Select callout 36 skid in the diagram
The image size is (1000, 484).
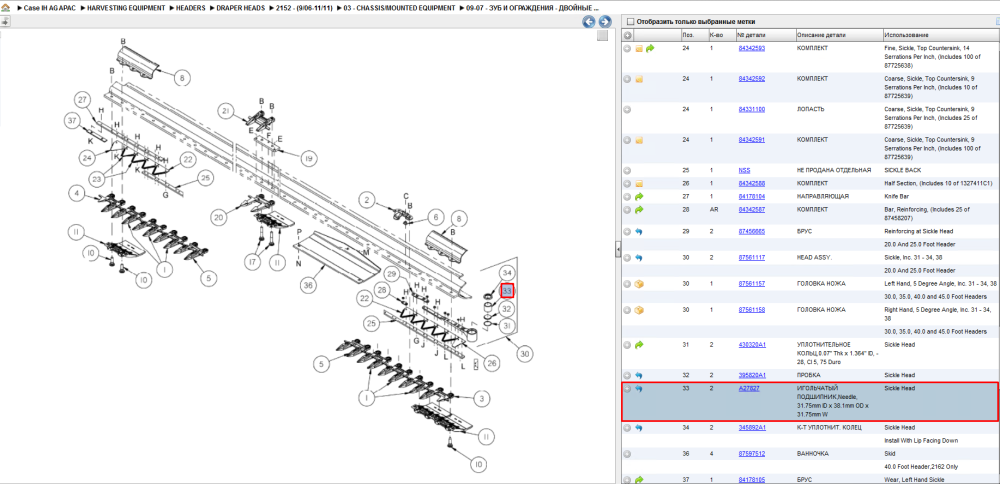(309, 286)
